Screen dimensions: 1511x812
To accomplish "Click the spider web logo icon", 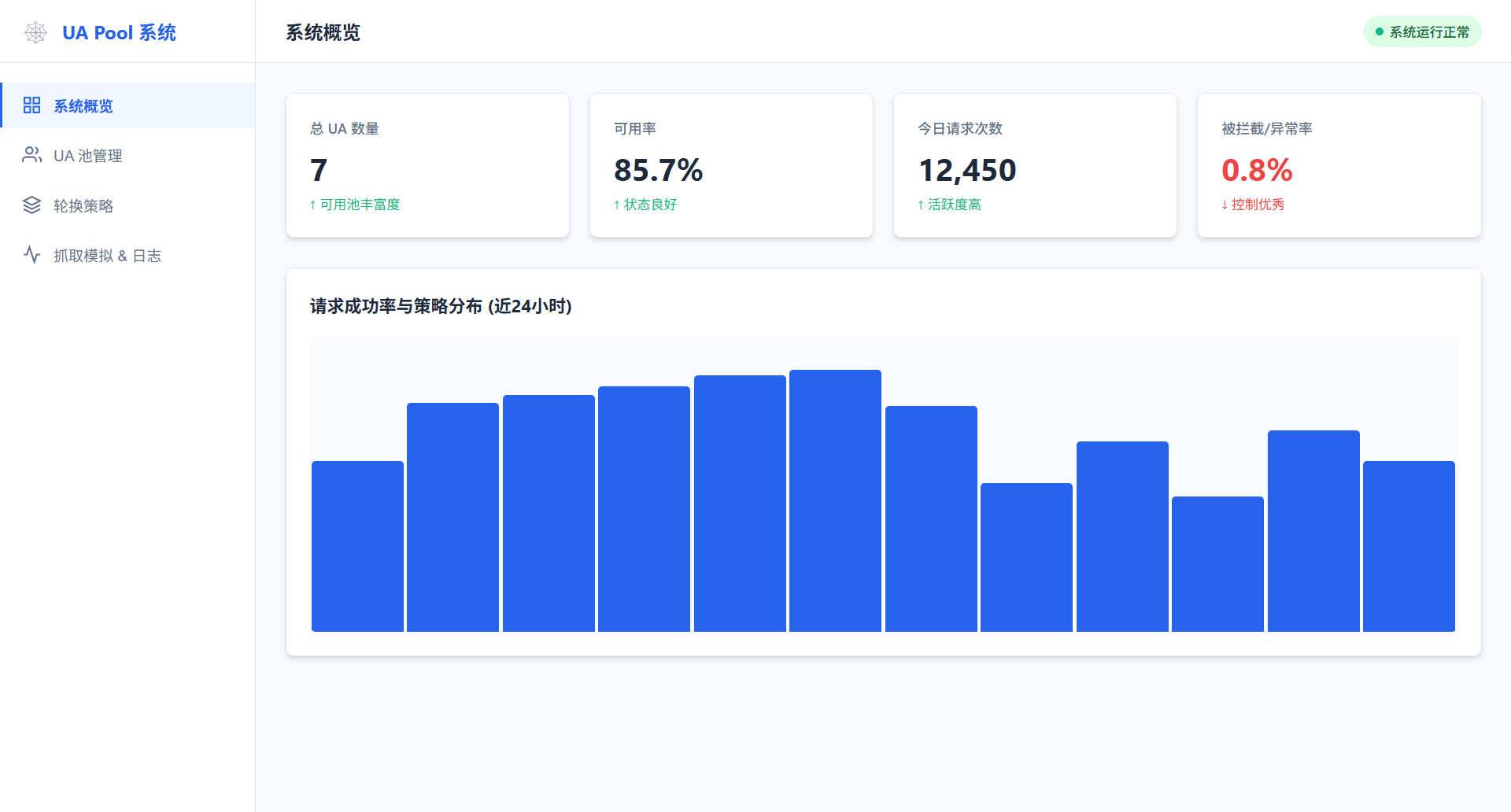I will coord(35,32).
